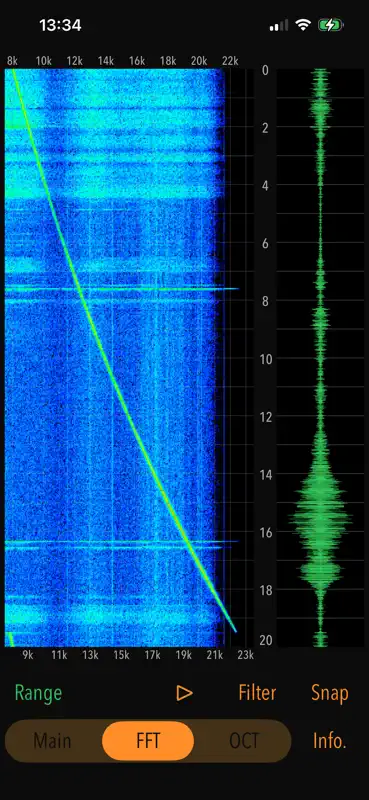This screenshot has width=369, height=800.
Task: Select the FFT tab
Action: [x=148, y=741]
